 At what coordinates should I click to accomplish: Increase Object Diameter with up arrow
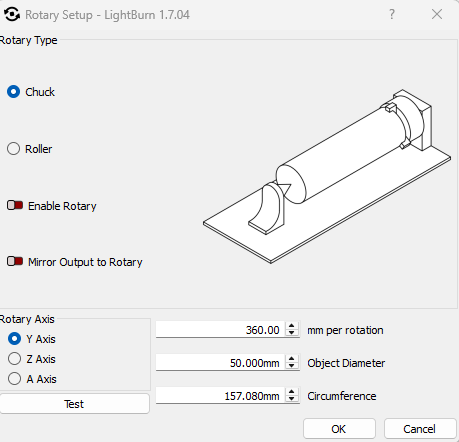point(292,359)
